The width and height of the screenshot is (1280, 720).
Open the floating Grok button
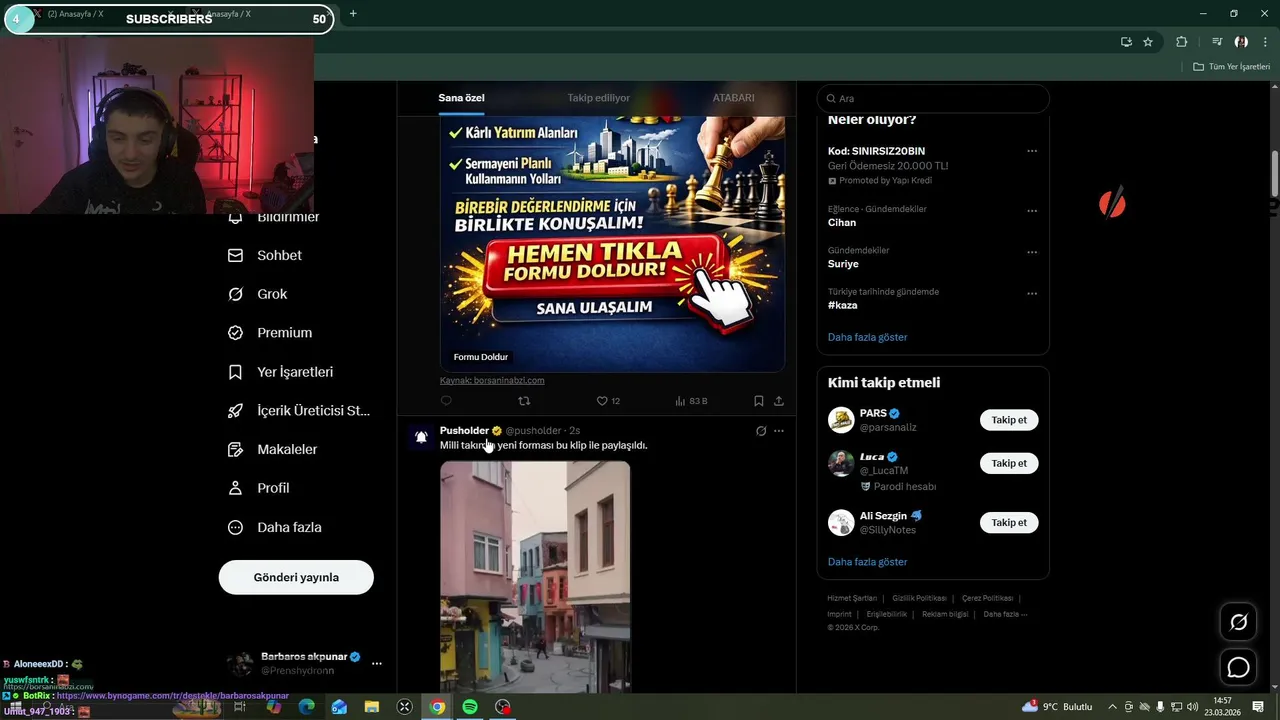1239,622
